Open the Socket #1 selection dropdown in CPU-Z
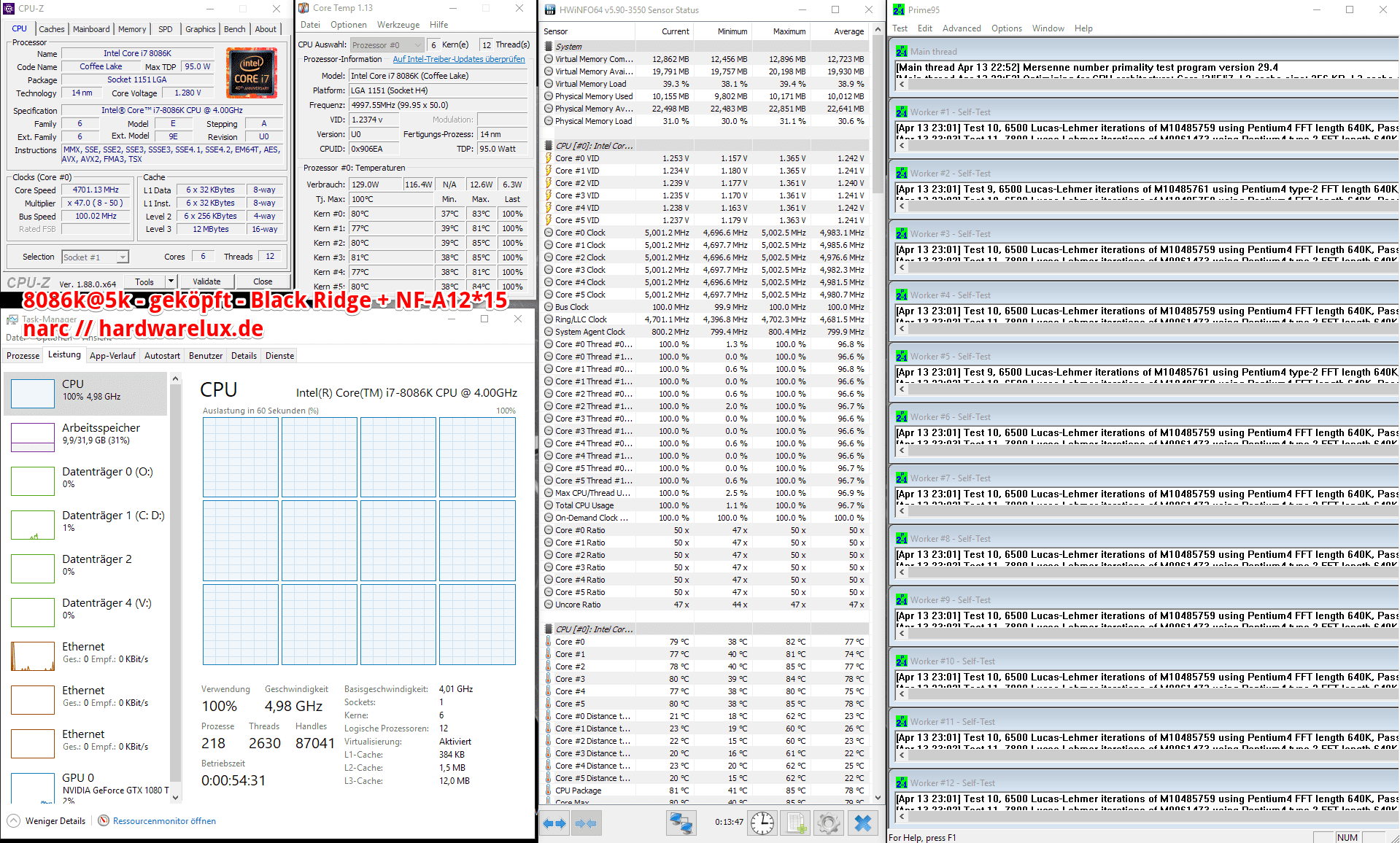This screenshot has height=843, width=1400. coord(96,257)
